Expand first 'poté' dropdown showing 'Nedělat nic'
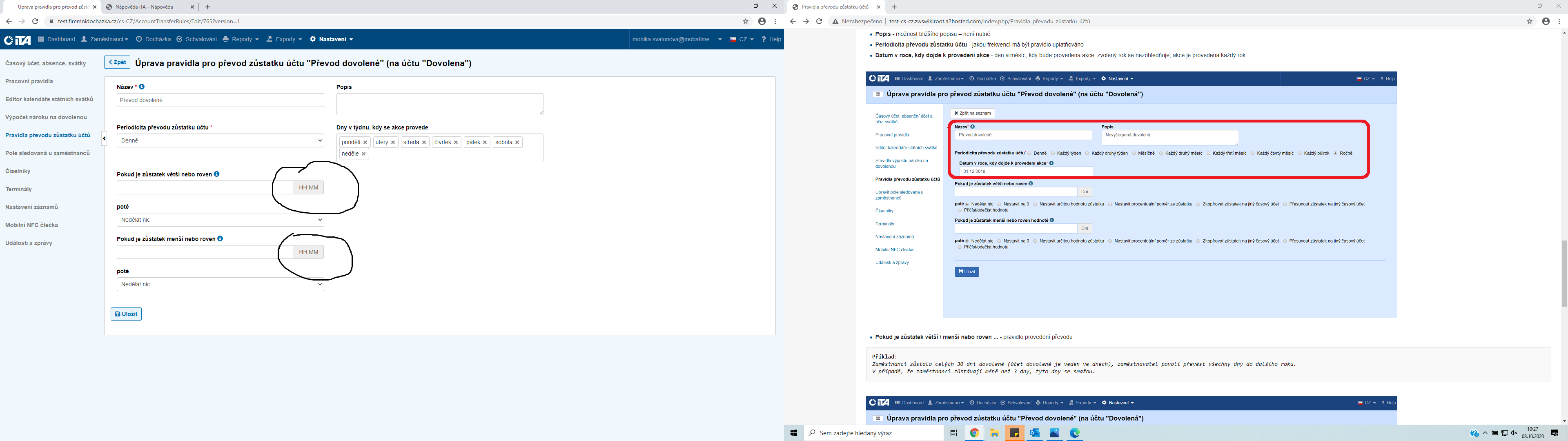 pos(220,220)
